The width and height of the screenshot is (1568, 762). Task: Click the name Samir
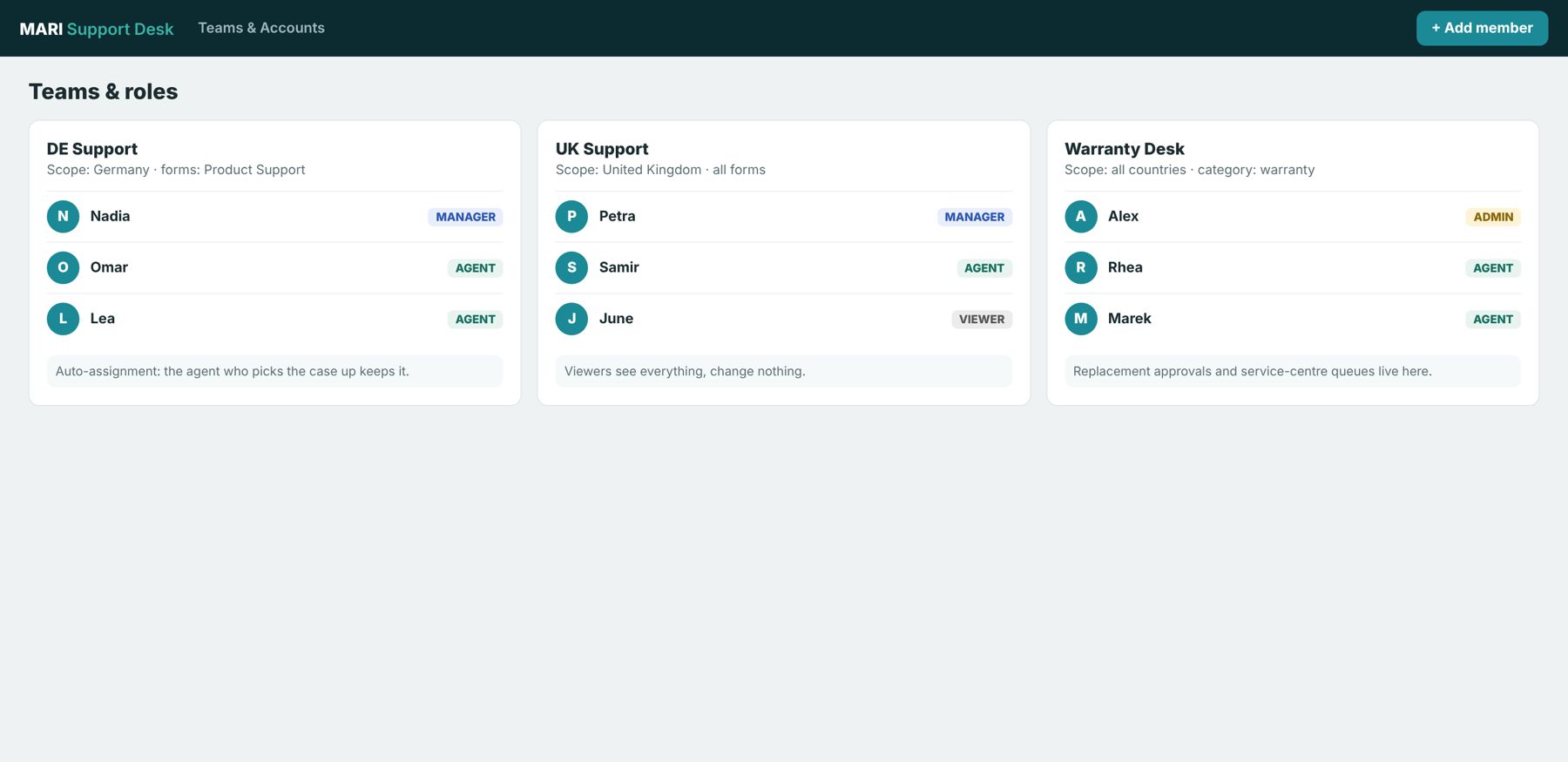click(x=619, y=267)
